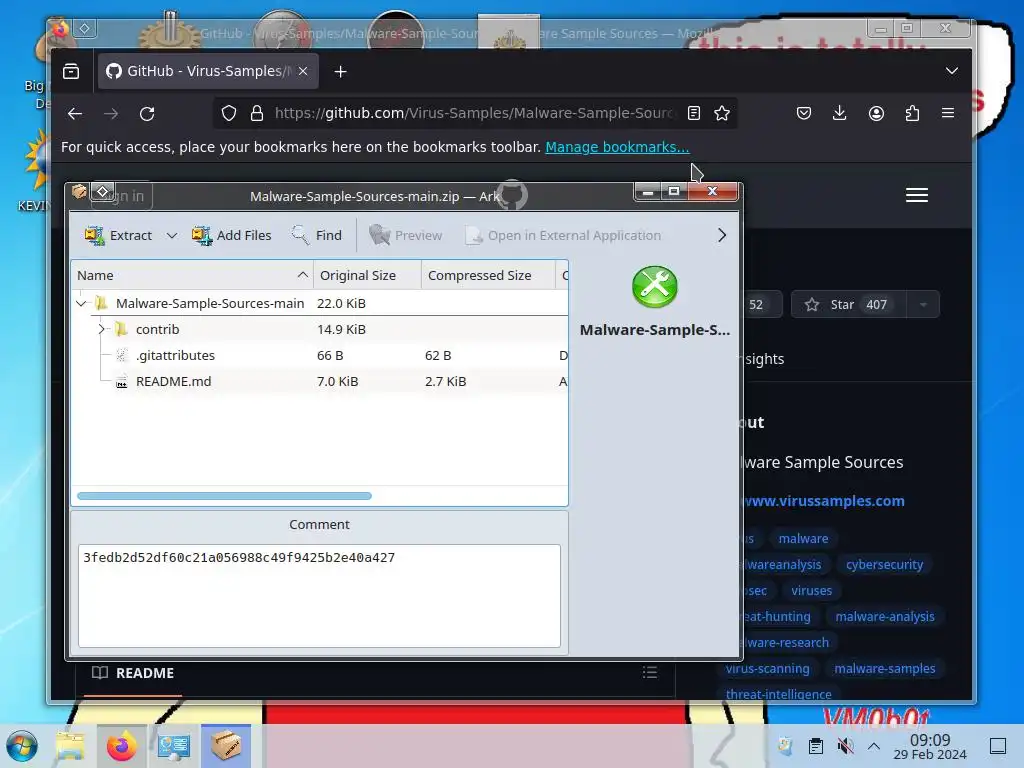Open the www.virussamples.com link

[824, 501]
